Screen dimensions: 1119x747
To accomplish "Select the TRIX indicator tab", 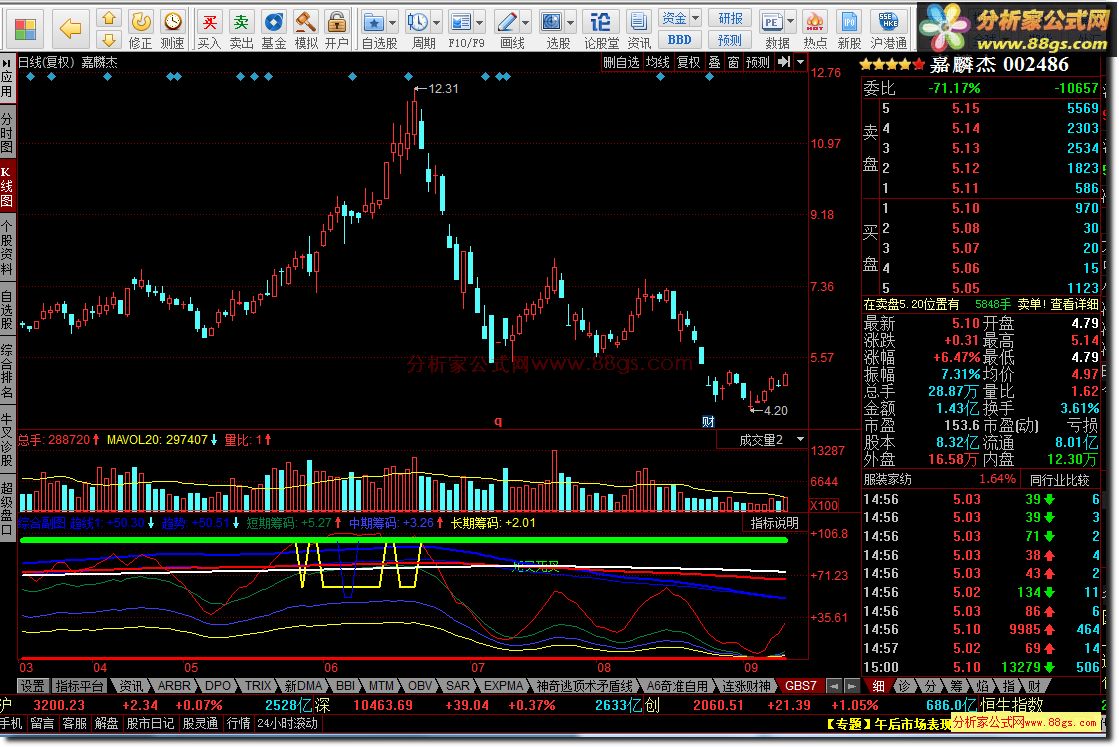I will (258, 686).
